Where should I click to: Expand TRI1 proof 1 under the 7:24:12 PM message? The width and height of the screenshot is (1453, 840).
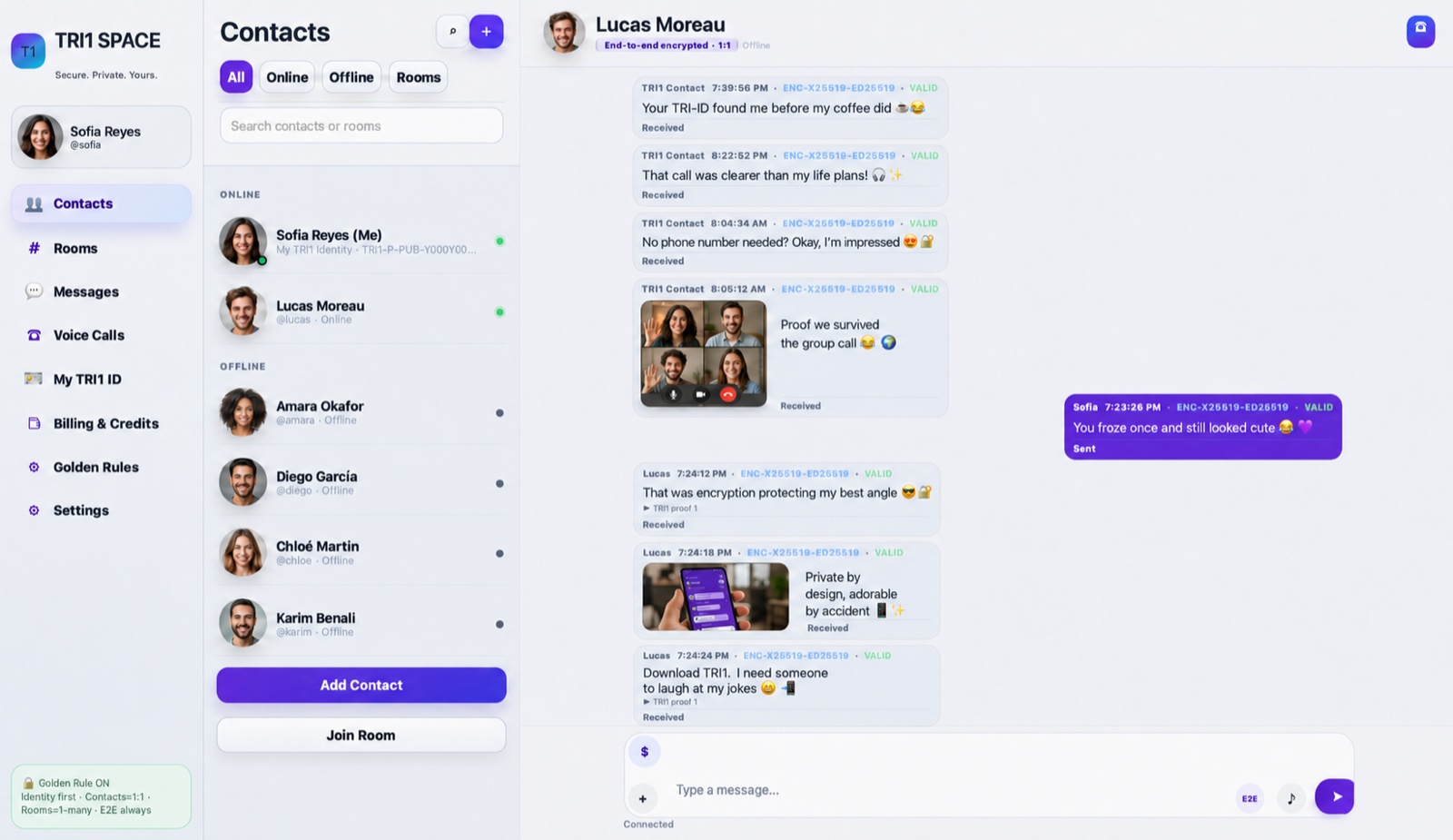[670, 509]
